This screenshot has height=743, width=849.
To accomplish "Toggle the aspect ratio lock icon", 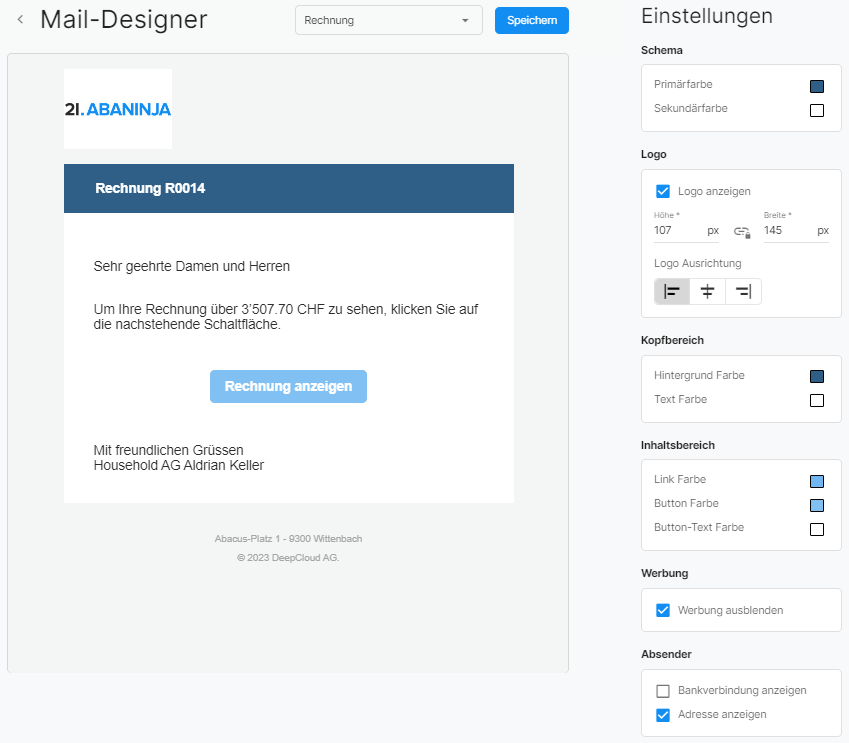I will 742,232.
